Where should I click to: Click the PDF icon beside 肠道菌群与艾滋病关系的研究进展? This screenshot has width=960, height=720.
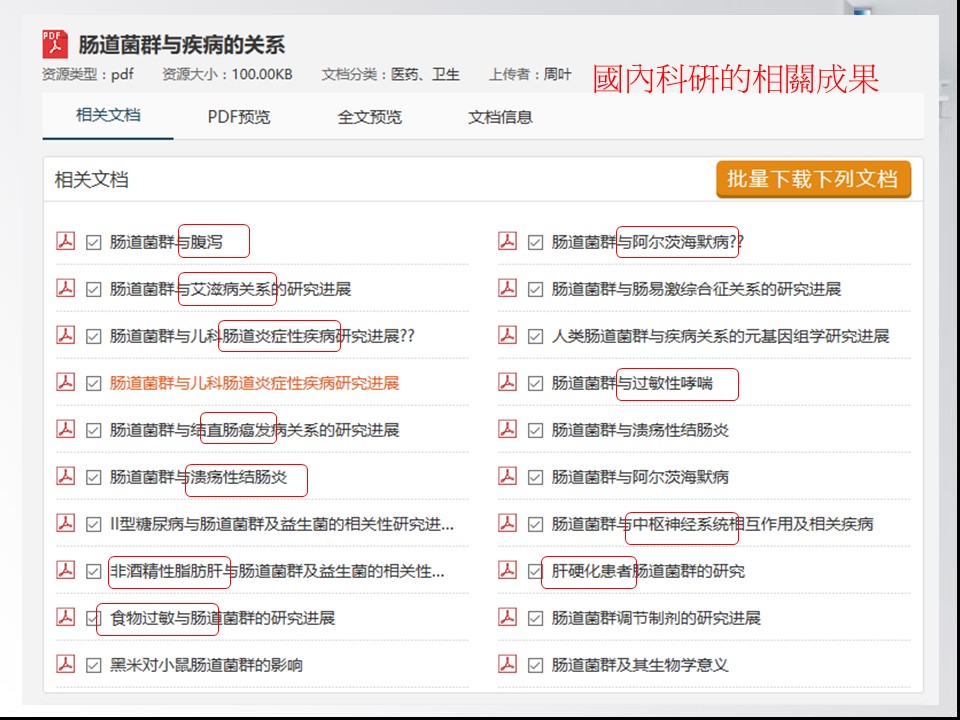click(66, 289)
